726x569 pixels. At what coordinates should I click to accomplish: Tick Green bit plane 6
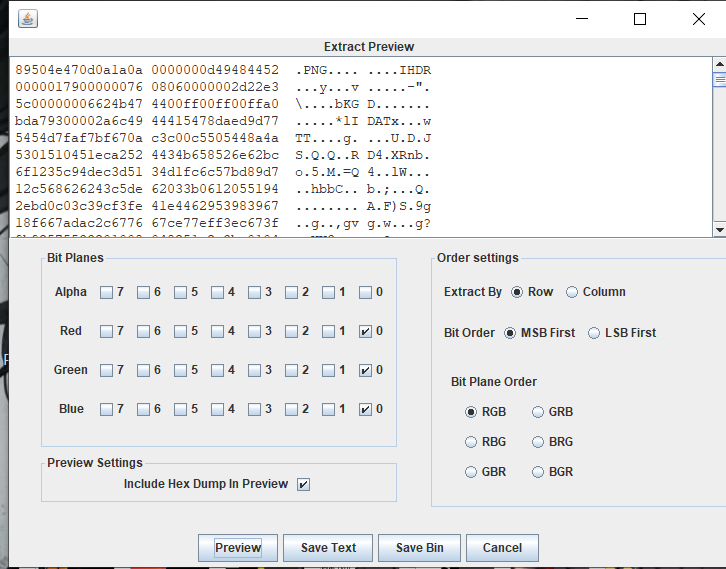tap(144, 370)
